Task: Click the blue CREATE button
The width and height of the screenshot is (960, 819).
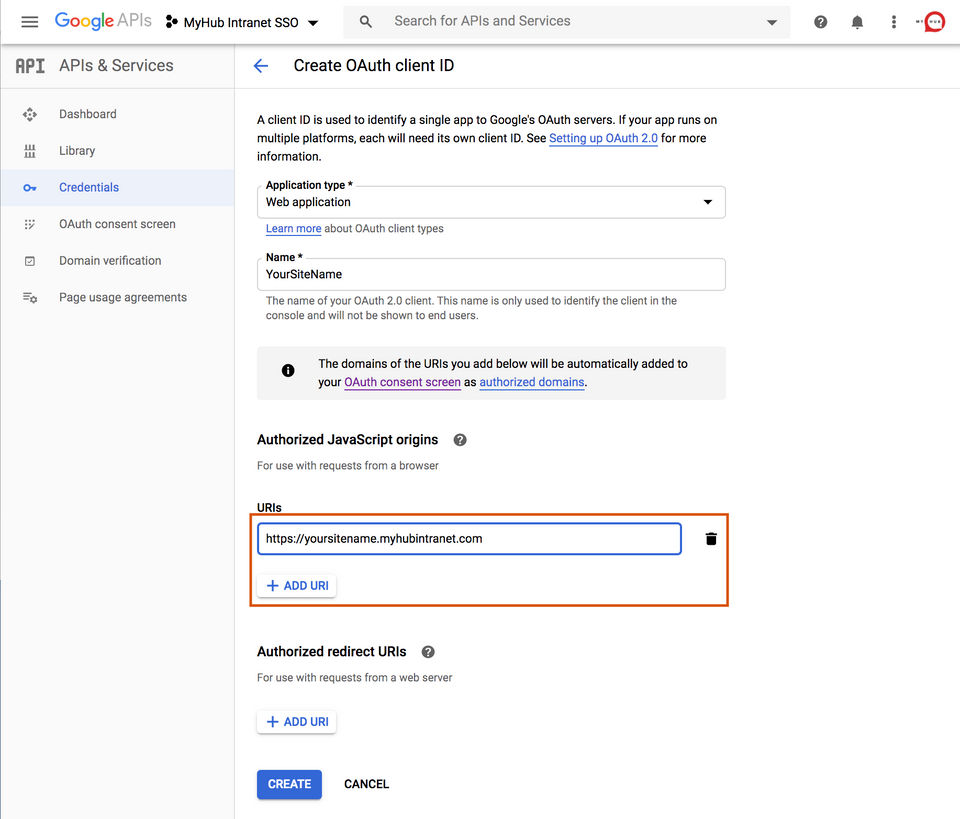Action: [x=289, y=784]
